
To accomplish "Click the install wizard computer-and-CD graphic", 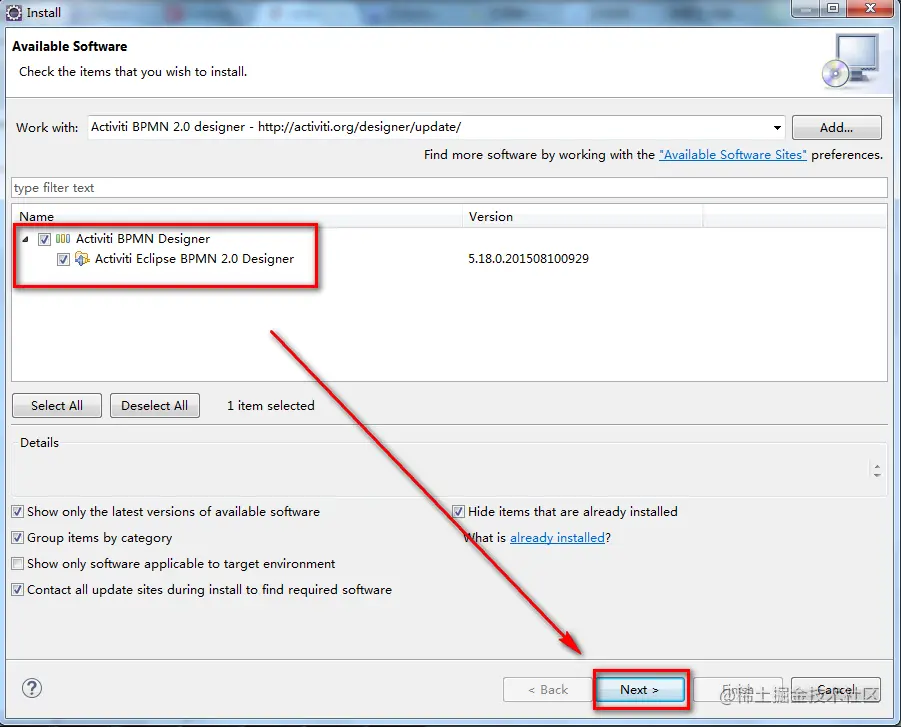I will [x=850, y=61].
